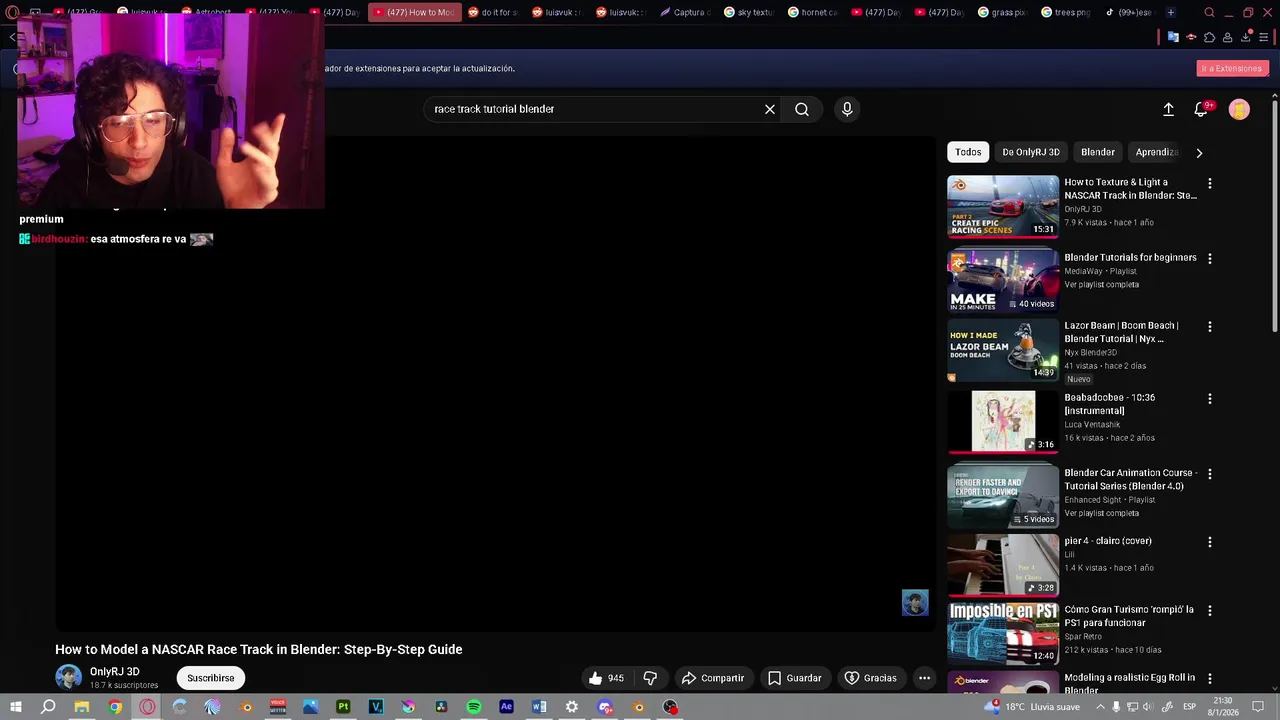Switch to the 'sky textu' browser tab
Screen dimensions: 1280x720
tap(749, 12)
